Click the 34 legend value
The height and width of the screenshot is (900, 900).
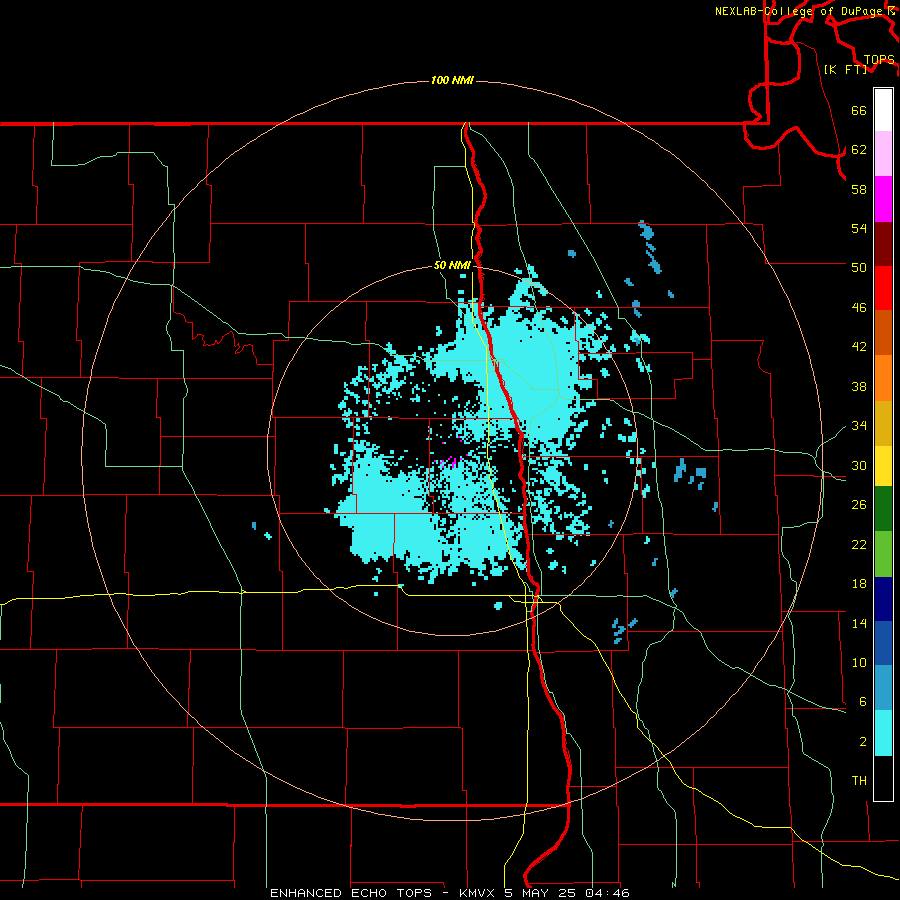coord(859,426)
